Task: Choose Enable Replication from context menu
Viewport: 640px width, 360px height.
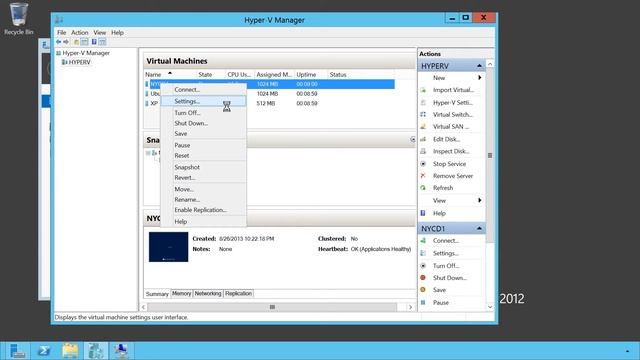Action: point(203,210)
